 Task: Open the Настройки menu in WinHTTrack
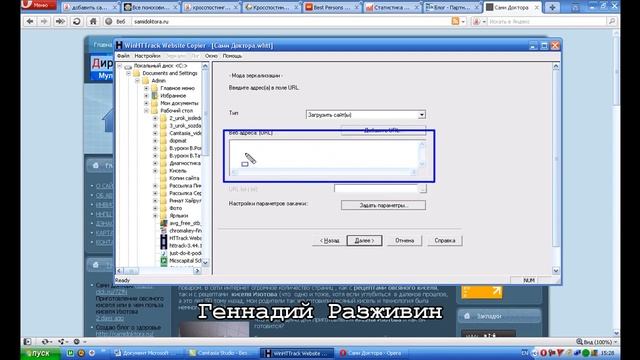tap(147, 56)
